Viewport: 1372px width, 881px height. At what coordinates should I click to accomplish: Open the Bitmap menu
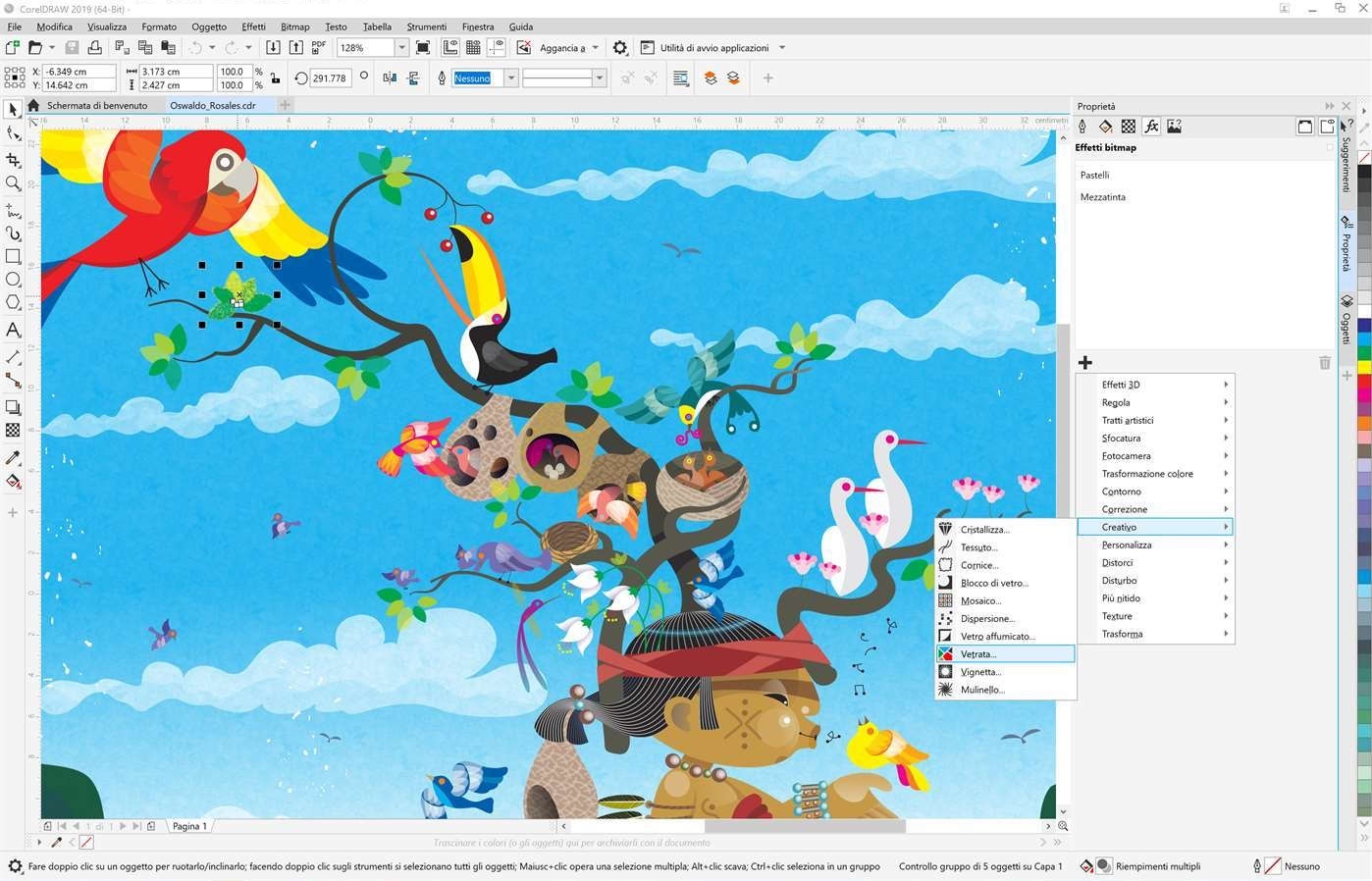click(x=294, y=26)
